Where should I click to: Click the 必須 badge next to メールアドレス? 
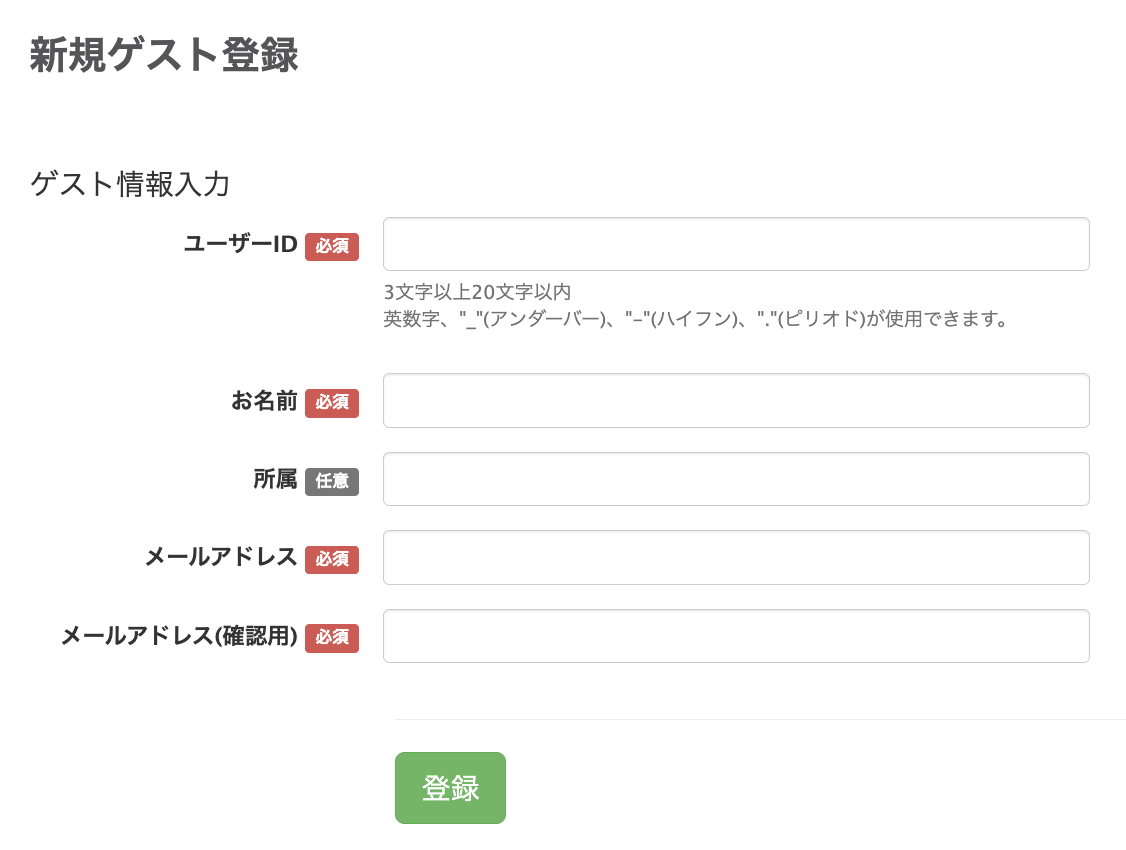332,560
